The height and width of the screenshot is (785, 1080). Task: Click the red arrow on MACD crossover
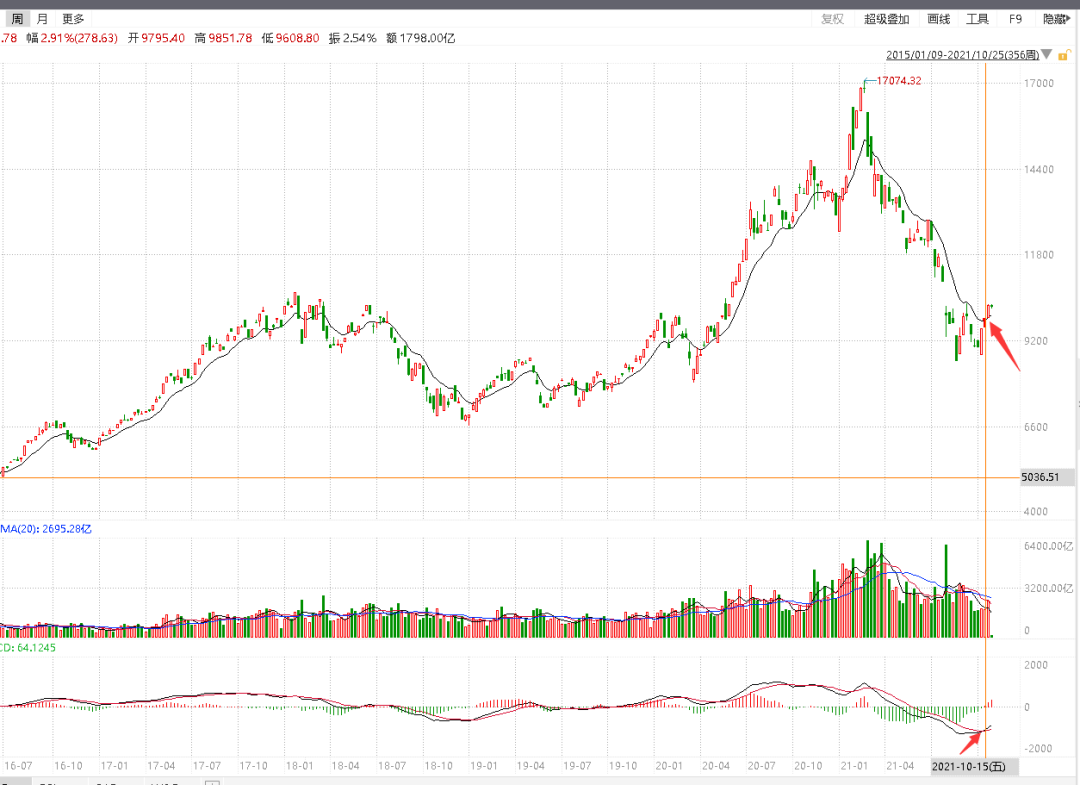(970, 742)
